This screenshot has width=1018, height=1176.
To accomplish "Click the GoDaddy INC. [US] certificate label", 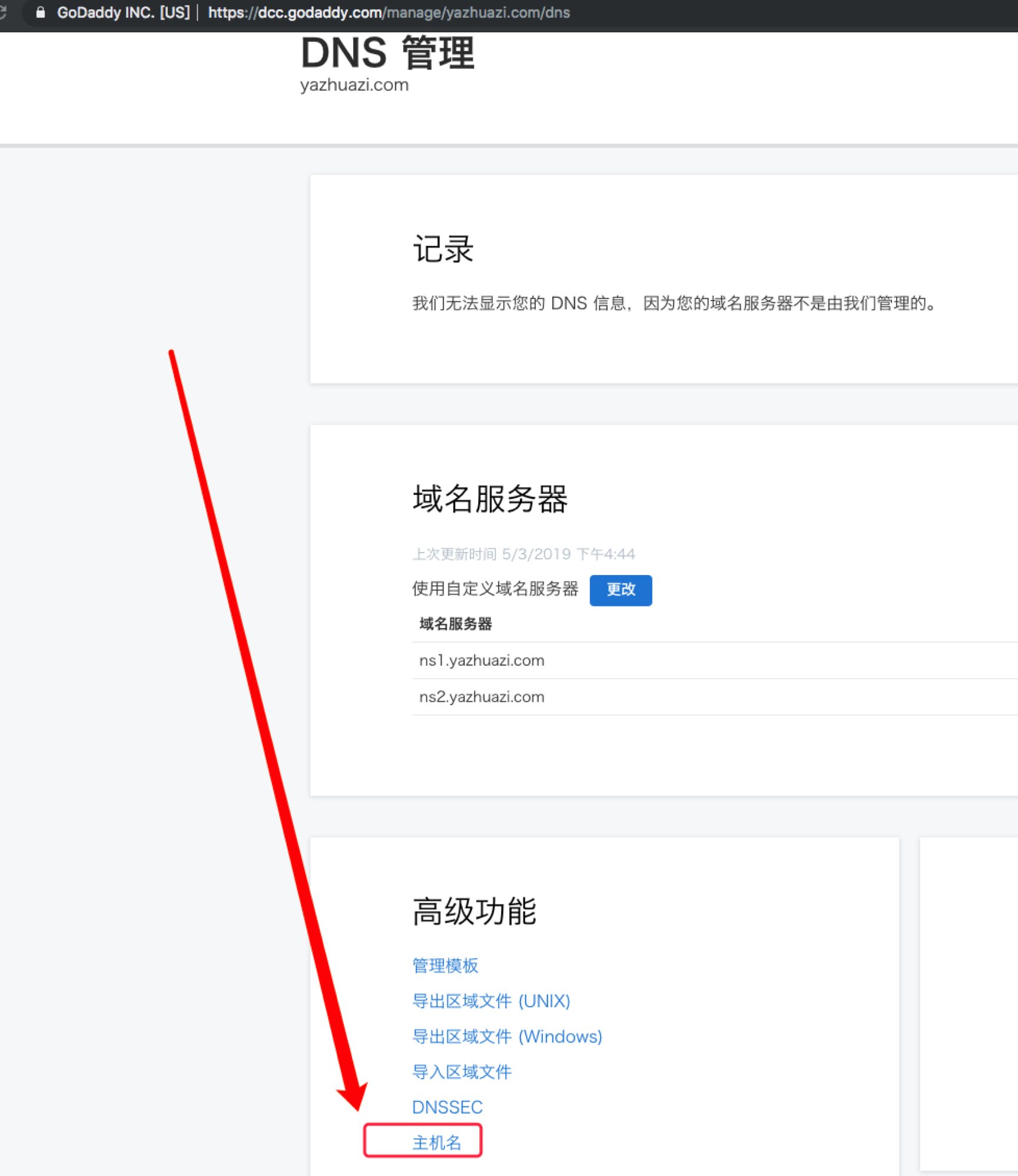I will click(x=123, y=12).
